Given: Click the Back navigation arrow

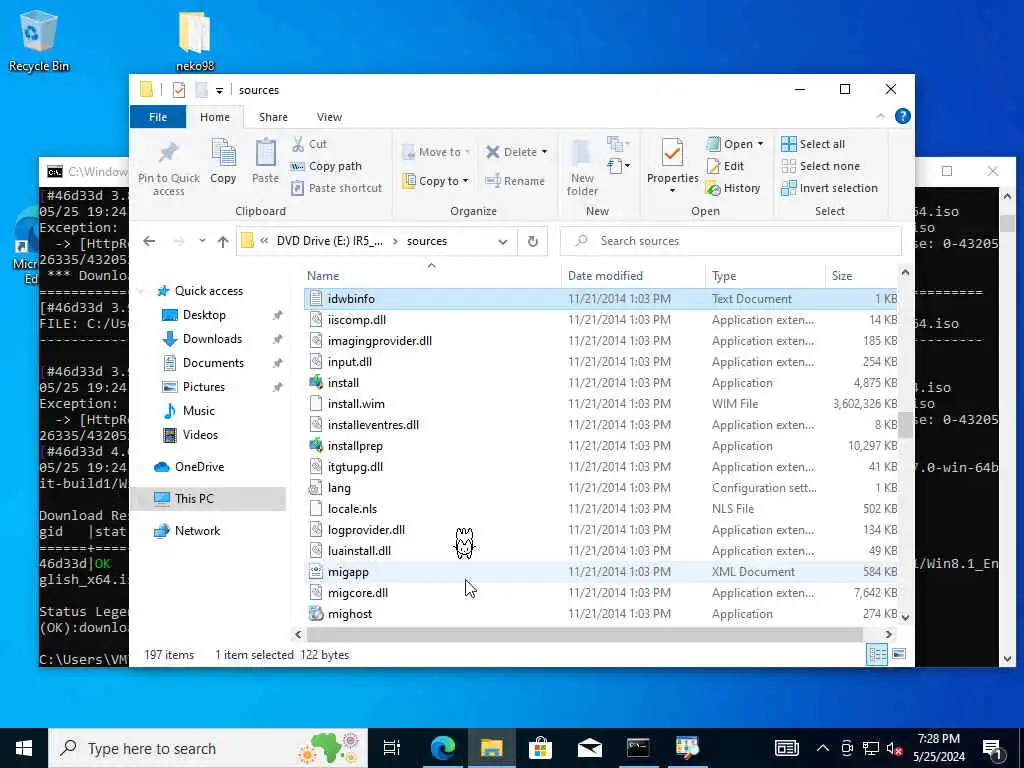Looking at the screenshot, I should pos(149,241).
